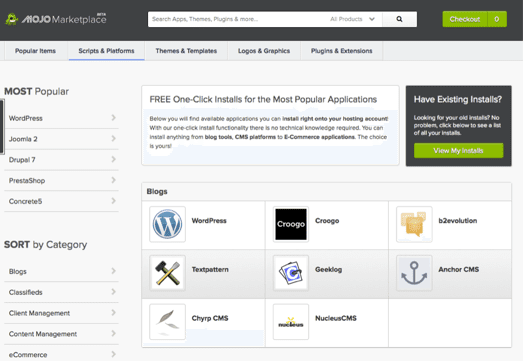The width and height of the screenshot is (523, 361).
Task: Open the b2evolution app icon
Action: click(414, 224)
